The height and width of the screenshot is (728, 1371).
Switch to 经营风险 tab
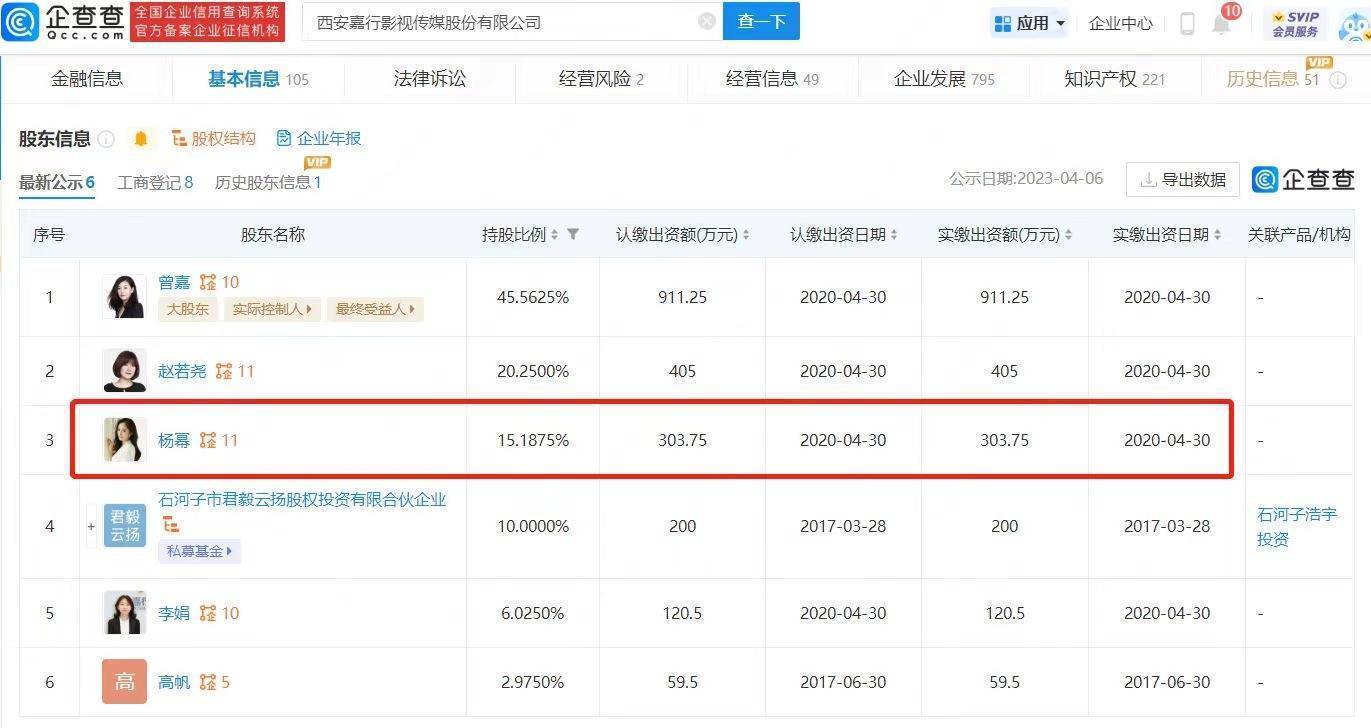point(601,79)
